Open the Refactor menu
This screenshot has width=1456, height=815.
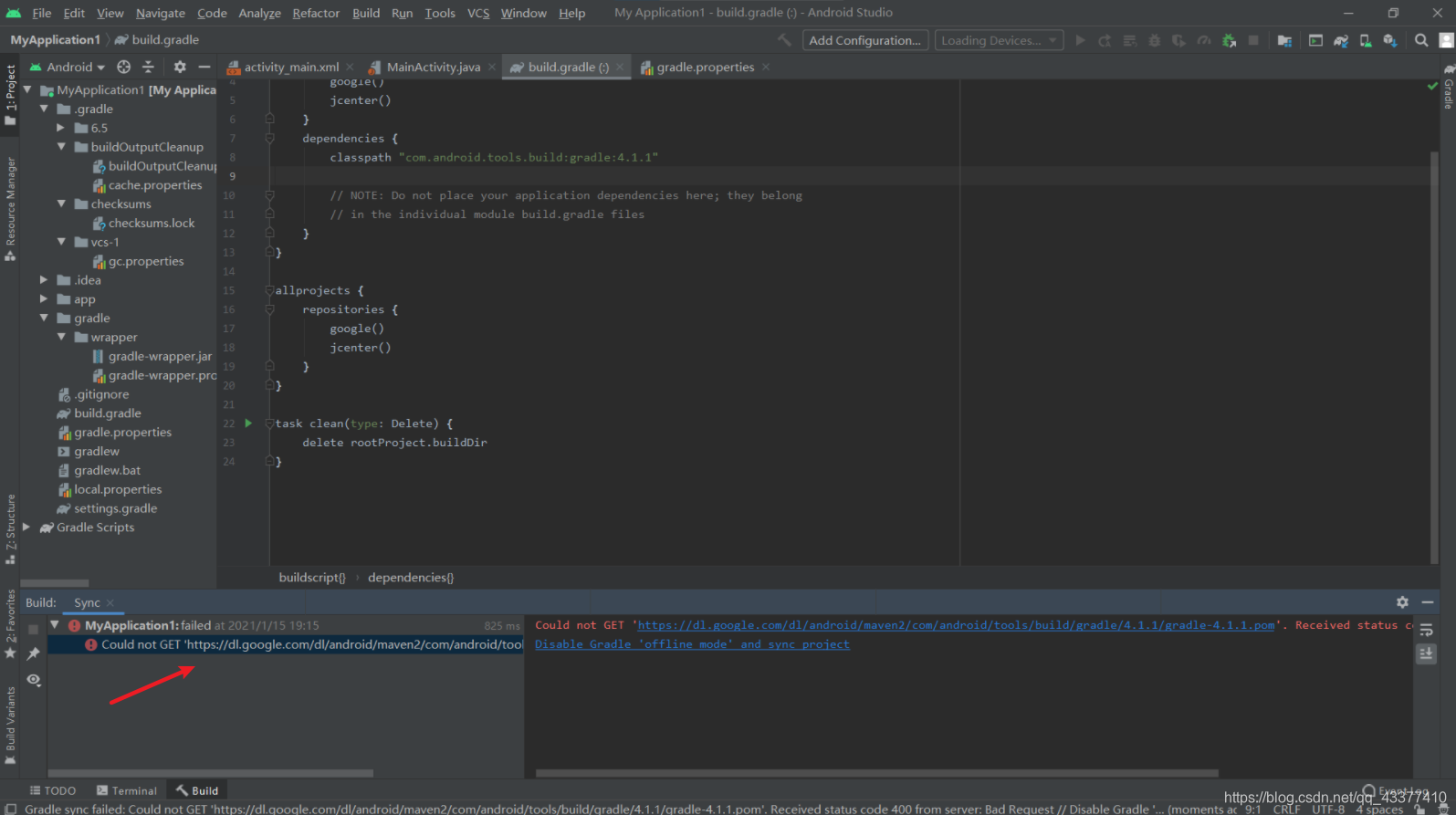click(x=316, y=13)
